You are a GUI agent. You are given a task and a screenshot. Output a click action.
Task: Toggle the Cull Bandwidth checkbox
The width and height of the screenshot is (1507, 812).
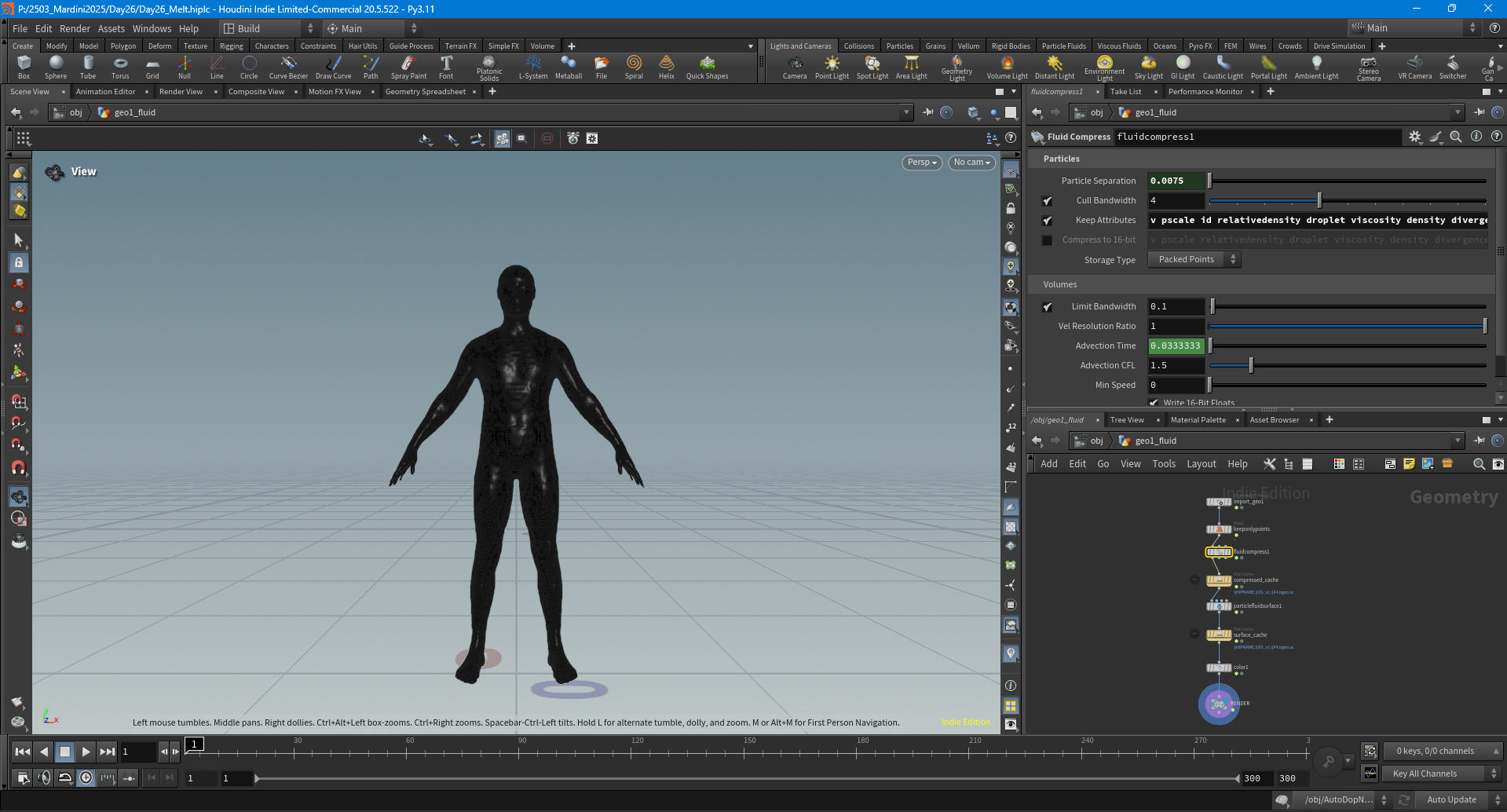[1047, 201]
